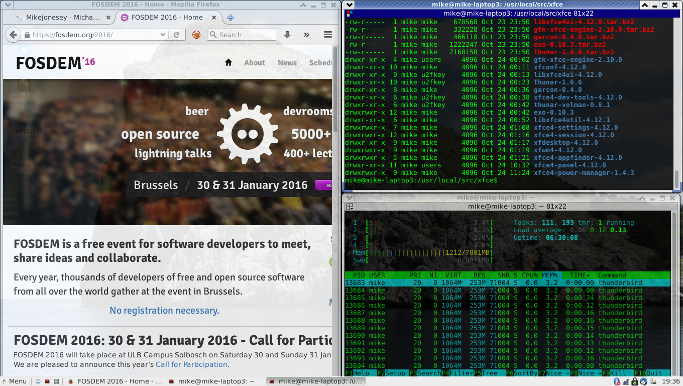The height and width of the screenshot is (386, 683).
Task: Select htop process row PID 13683
Action: click(507, 282)
